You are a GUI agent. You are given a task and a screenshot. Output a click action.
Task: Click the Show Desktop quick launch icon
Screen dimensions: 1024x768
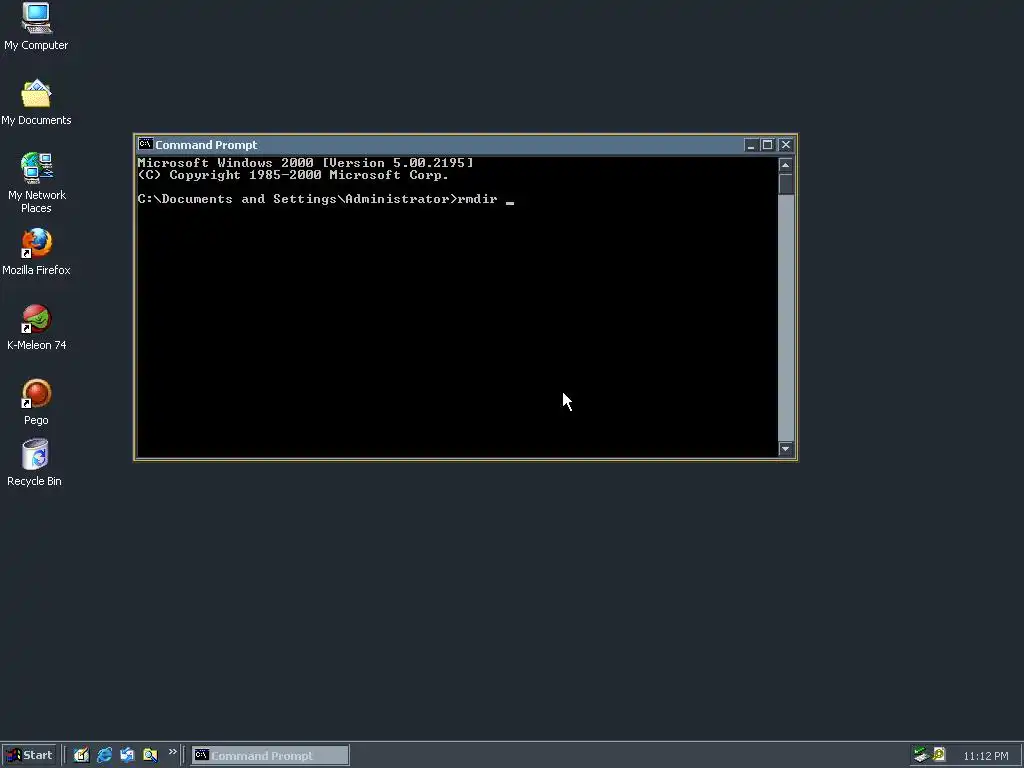pos(81,755)
